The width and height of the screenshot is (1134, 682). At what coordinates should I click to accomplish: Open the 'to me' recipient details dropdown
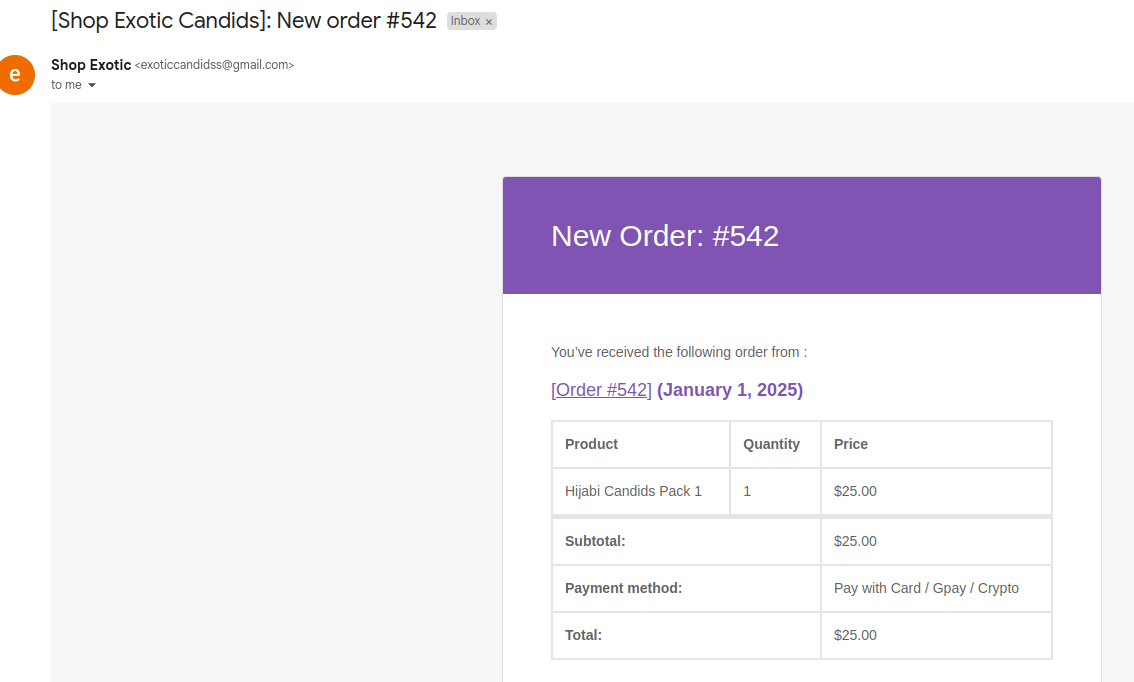[64, 85]
